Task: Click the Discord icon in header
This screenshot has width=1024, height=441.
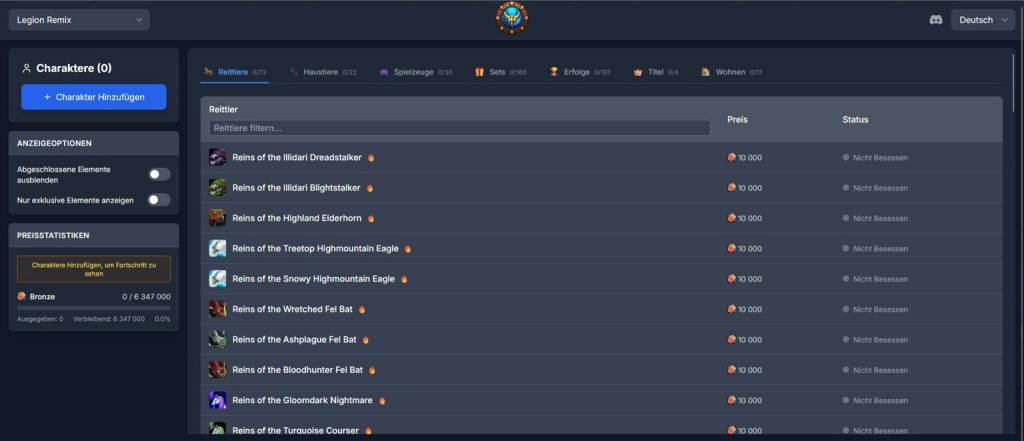Action: pyautogui.click(x=935, y=20)
